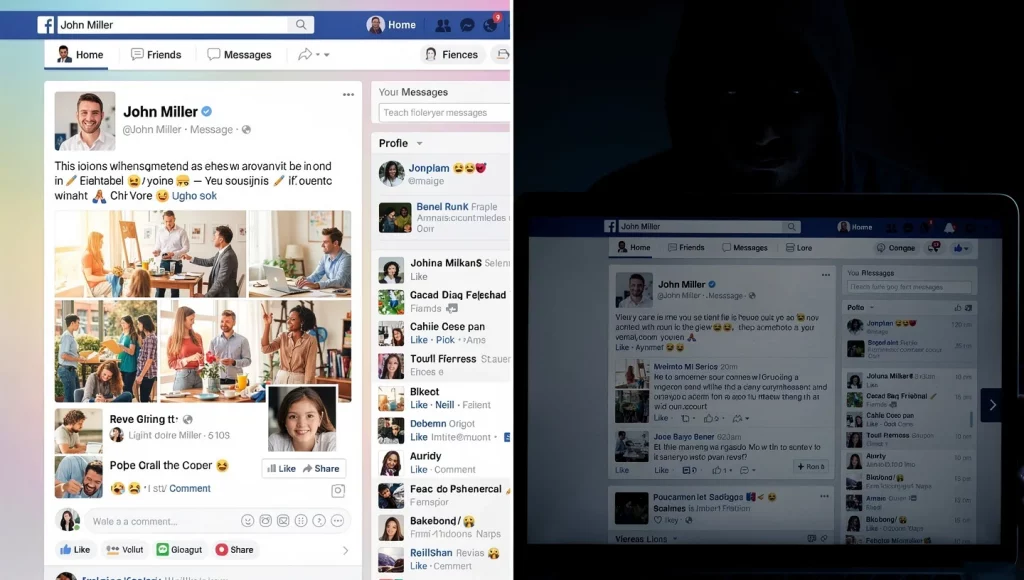1024x580 pixels.
Task: Open John Miller's profile picture in the bright page
Action: [x=85, y=121]
